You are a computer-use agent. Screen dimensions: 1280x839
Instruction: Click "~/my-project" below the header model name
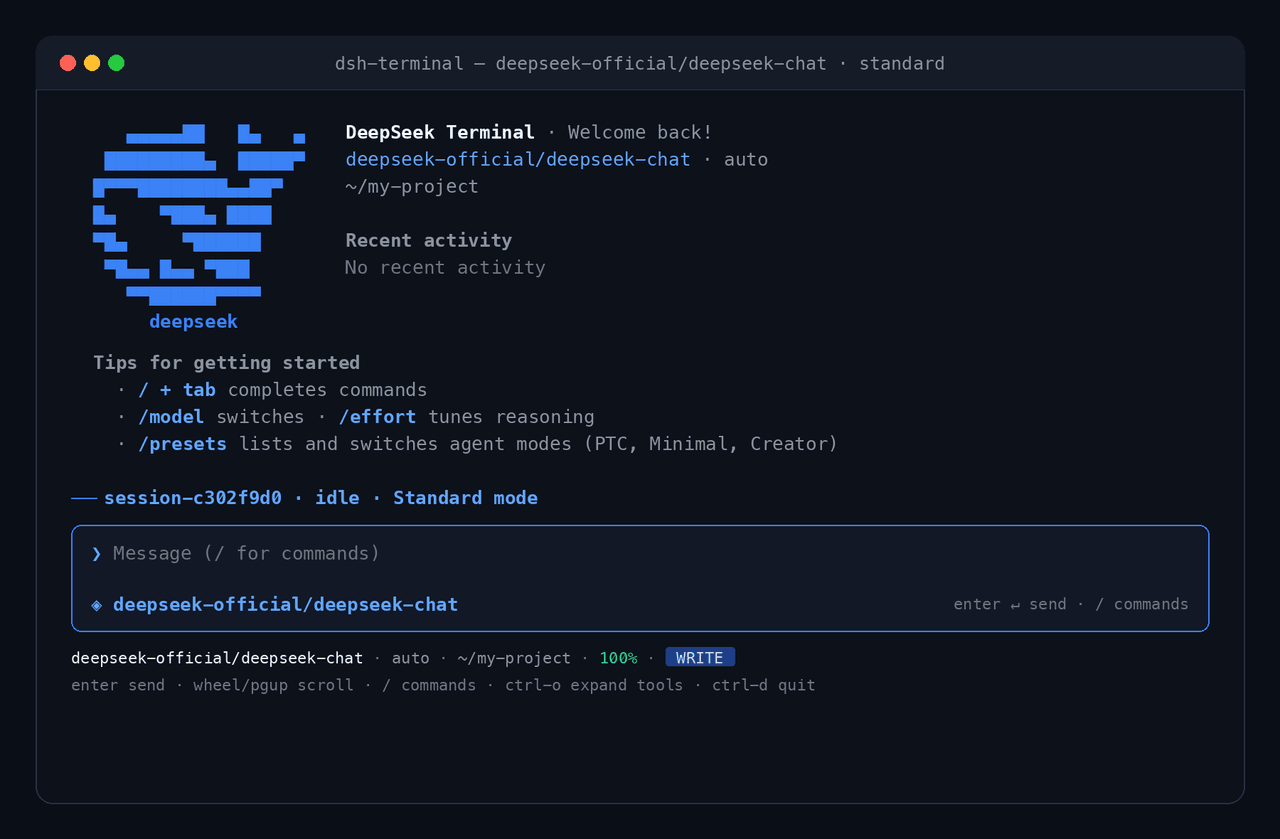tap(412, 187)
